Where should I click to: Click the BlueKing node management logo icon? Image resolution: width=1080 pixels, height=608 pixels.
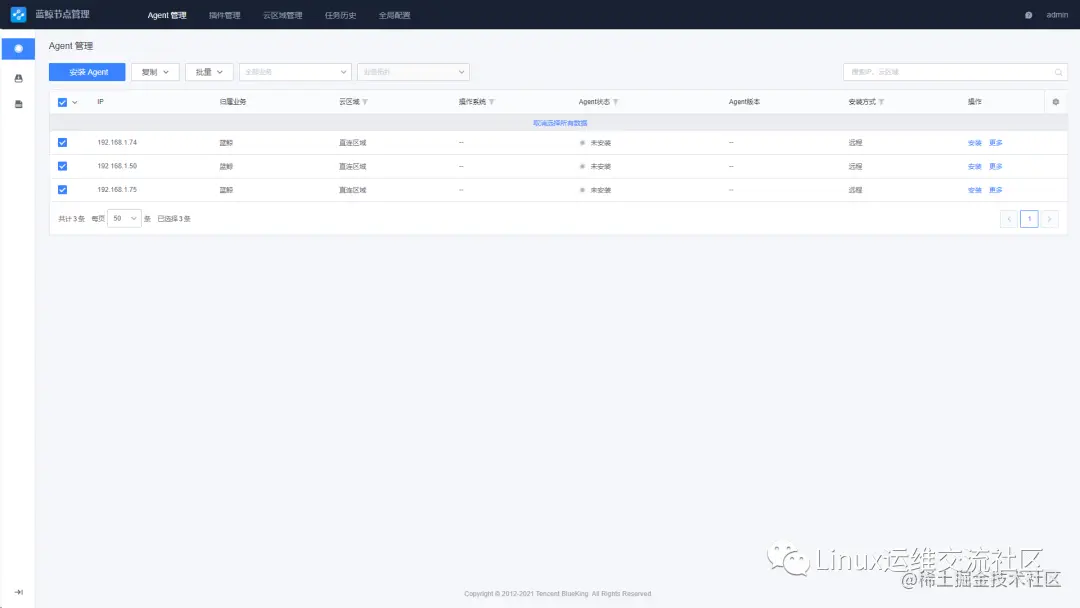pos(19,14)
